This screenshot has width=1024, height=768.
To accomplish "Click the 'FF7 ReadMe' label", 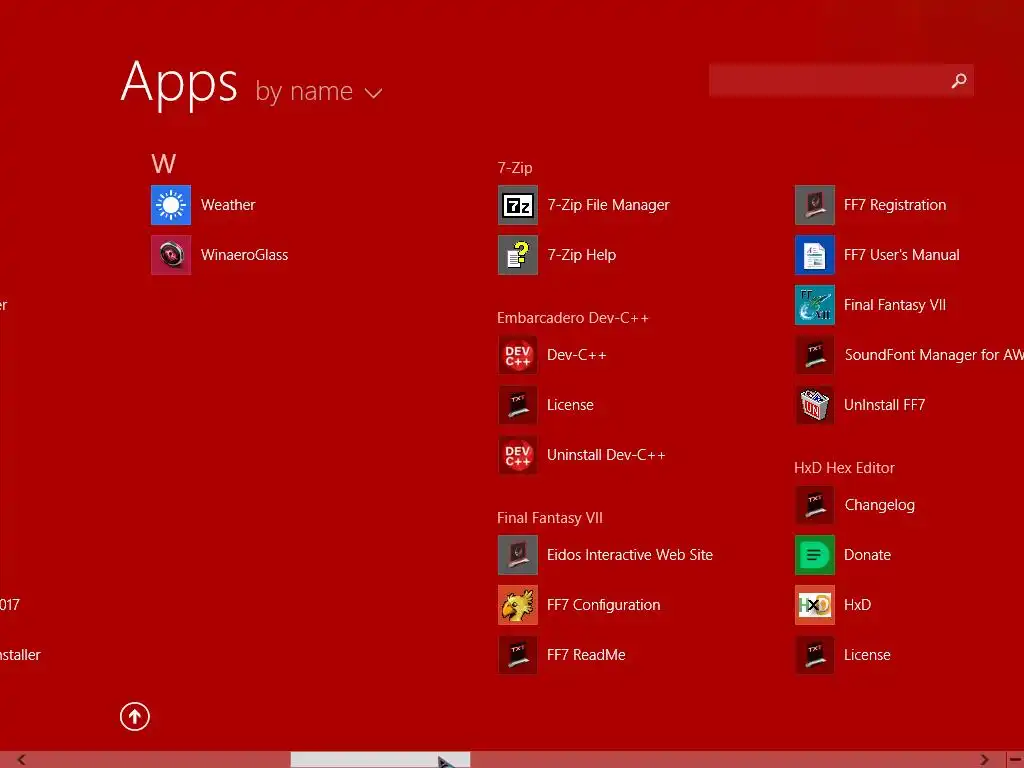I will [x=586, y=655].
